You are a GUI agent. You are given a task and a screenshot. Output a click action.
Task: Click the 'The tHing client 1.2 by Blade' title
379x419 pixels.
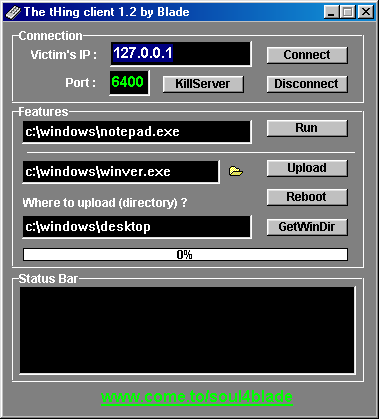click(107, 12)
